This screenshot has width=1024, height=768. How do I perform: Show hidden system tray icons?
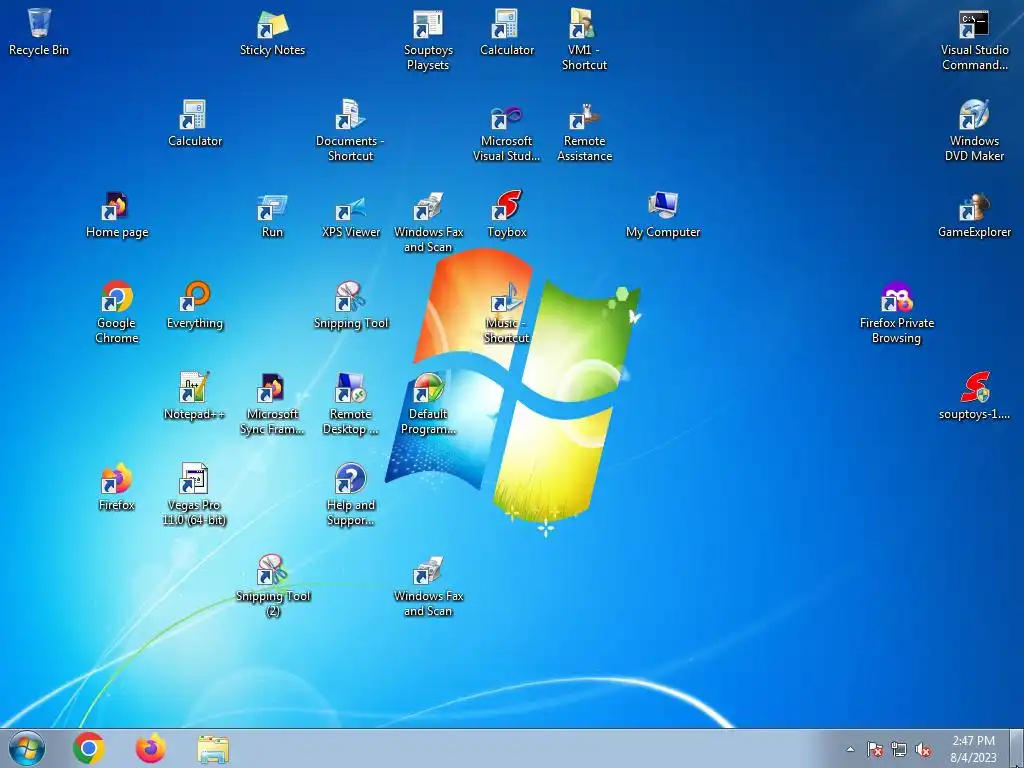coord(850,749)
